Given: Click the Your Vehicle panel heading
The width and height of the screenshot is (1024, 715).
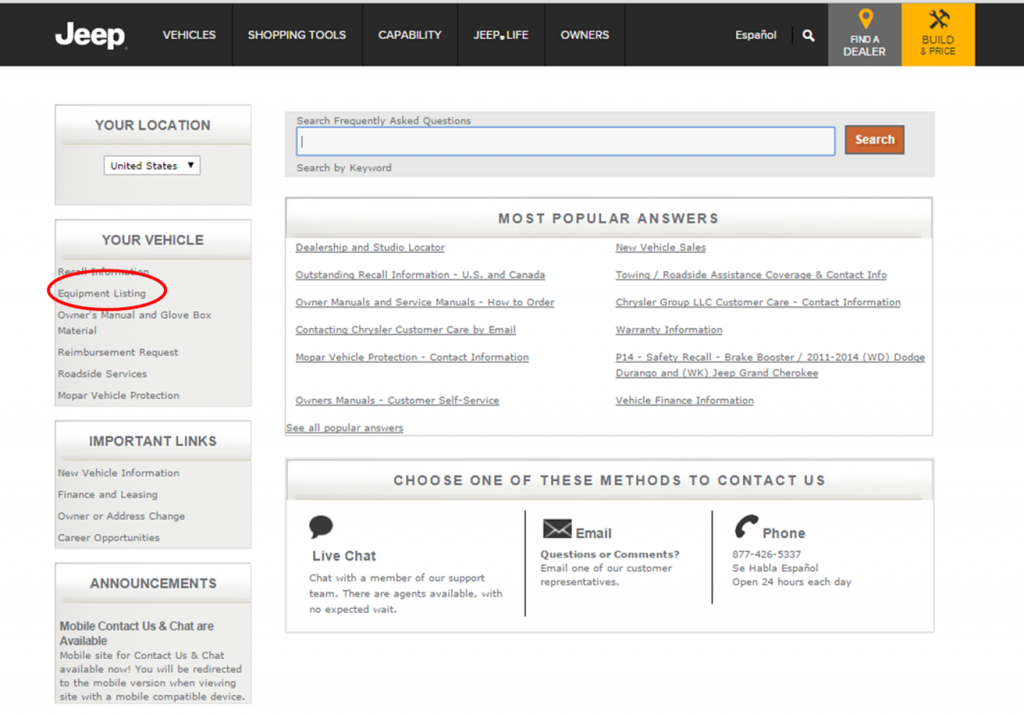Looking at the screenshot, I should [153, 240].
